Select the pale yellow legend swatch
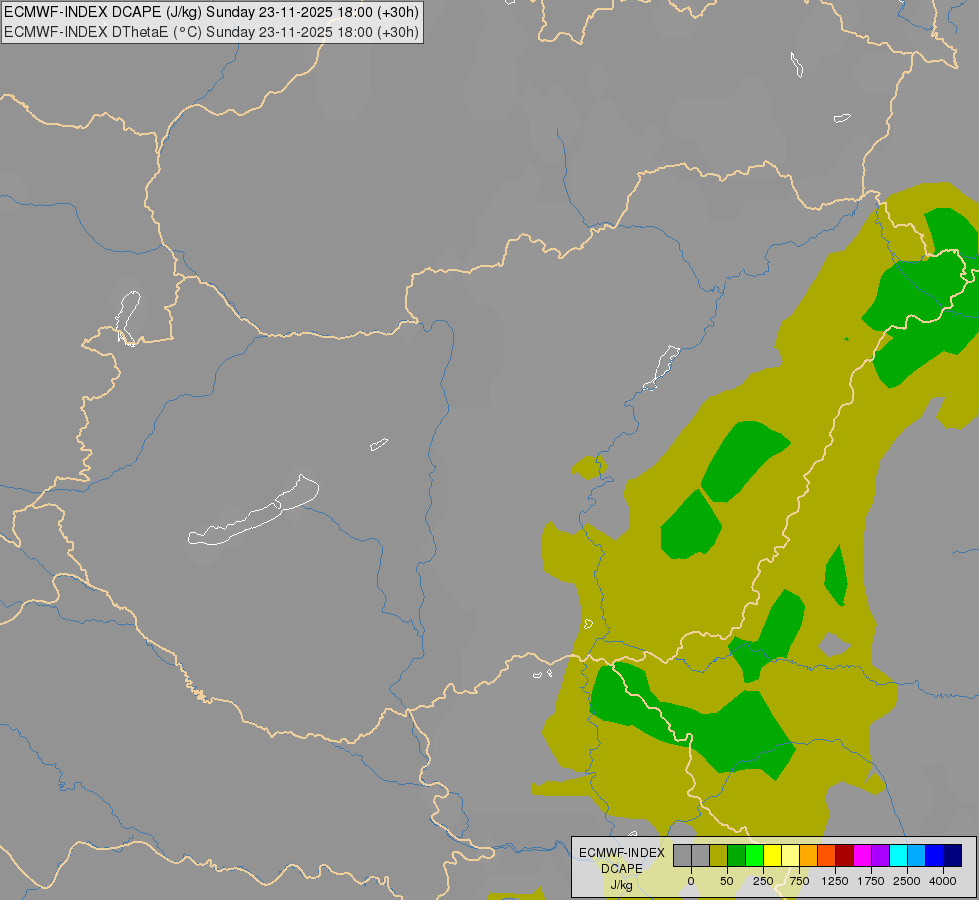 click(x=790, y=855)
